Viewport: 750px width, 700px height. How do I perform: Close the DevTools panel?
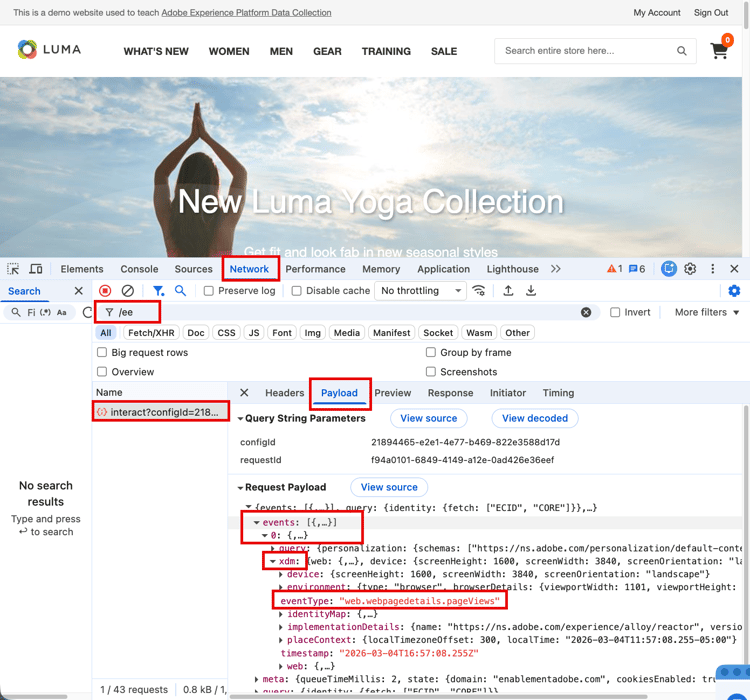(x=734, y=269)
